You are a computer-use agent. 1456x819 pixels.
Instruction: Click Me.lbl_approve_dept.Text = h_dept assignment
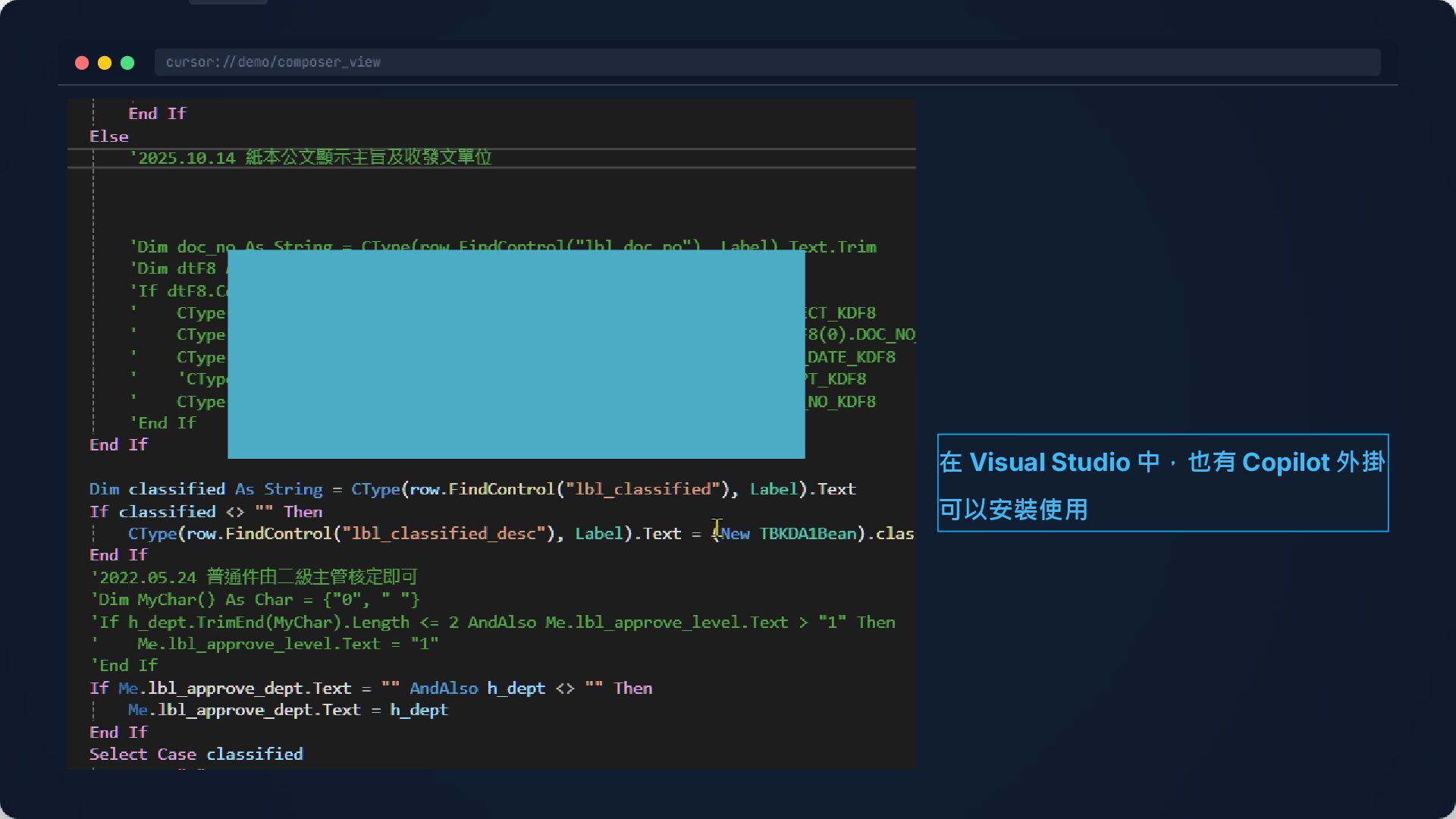(x=288, y=711)
